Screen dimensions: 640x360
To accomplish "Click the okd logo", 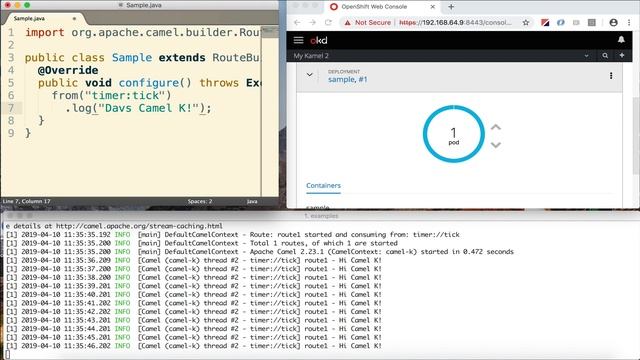I will (x=319, y=40).
